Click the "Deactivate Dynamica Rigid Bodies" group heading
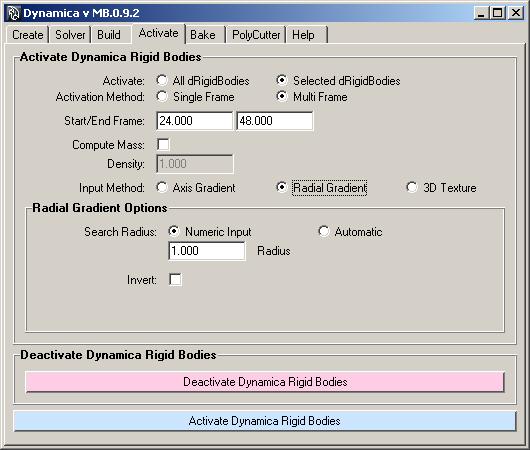530x450 pixels. [x=118, y=355]
